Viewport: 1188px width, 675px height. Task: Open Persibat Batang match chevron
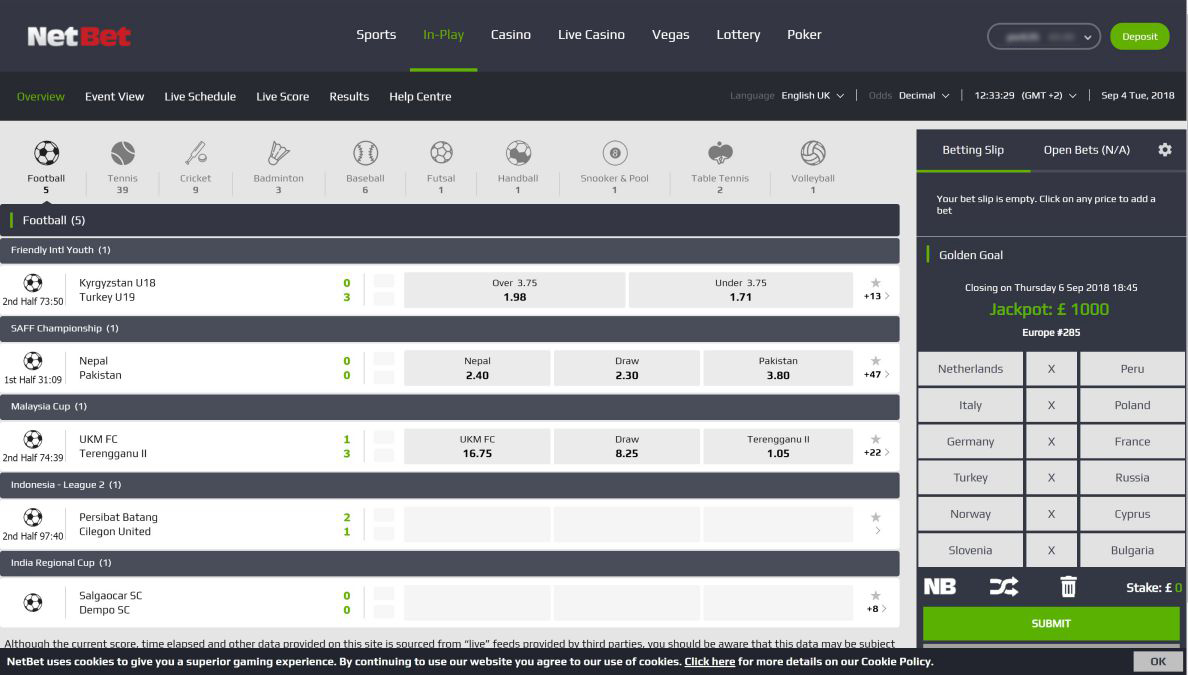[877, 530]
